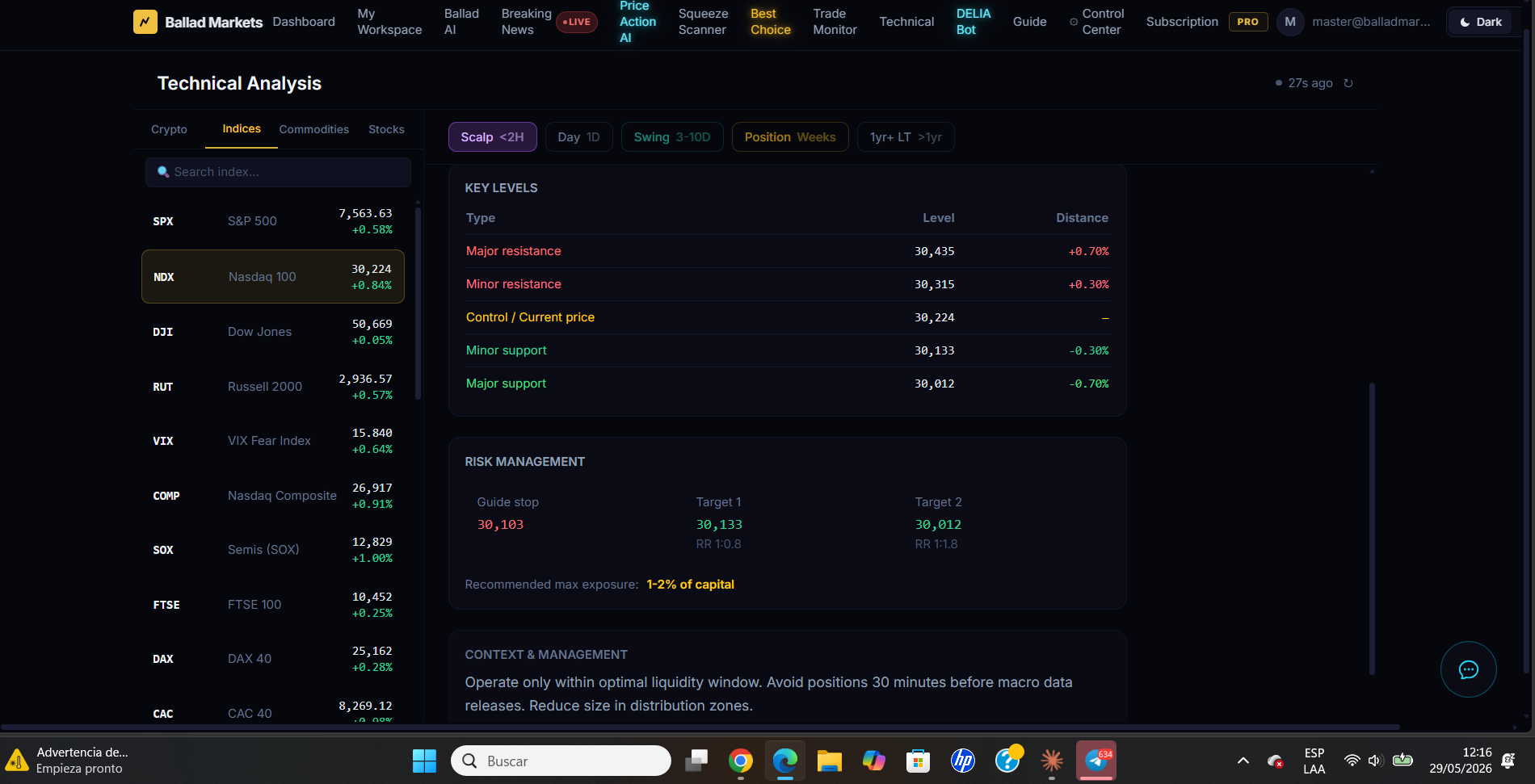Click the Control Center gear icon
The width and height of the screenshot is (1535, 784).
(1074, 22)
